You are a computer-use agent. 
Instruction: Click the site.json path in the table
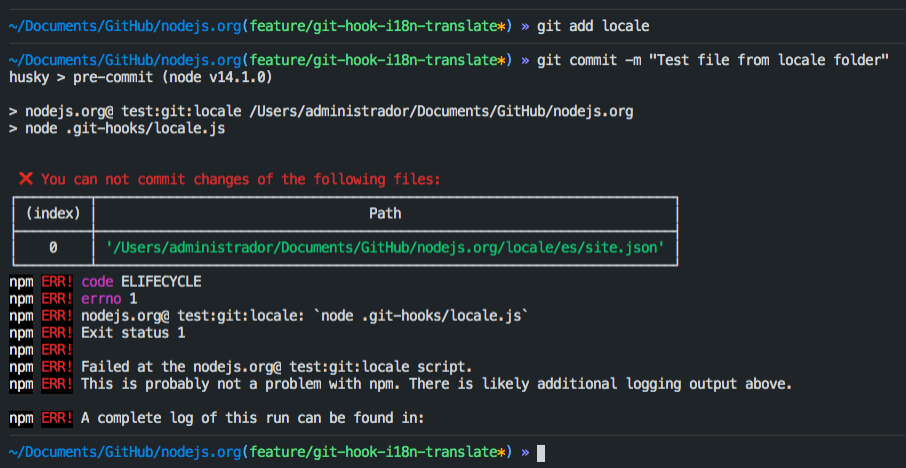click(385, 248)
